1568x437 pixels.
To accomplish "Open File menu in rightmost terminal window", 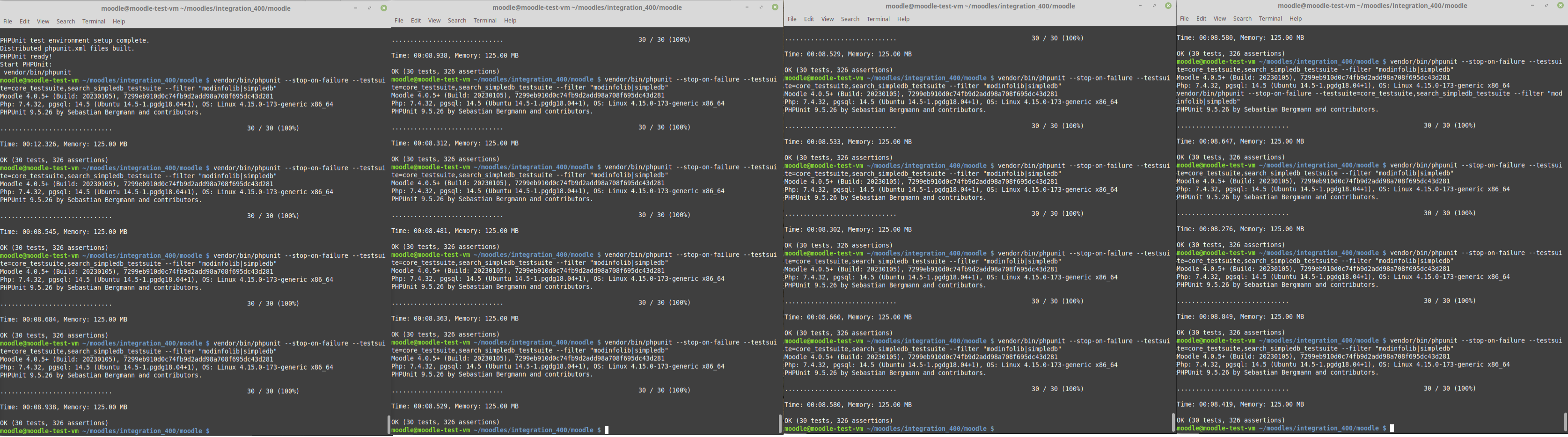I will pos(1185,19).
